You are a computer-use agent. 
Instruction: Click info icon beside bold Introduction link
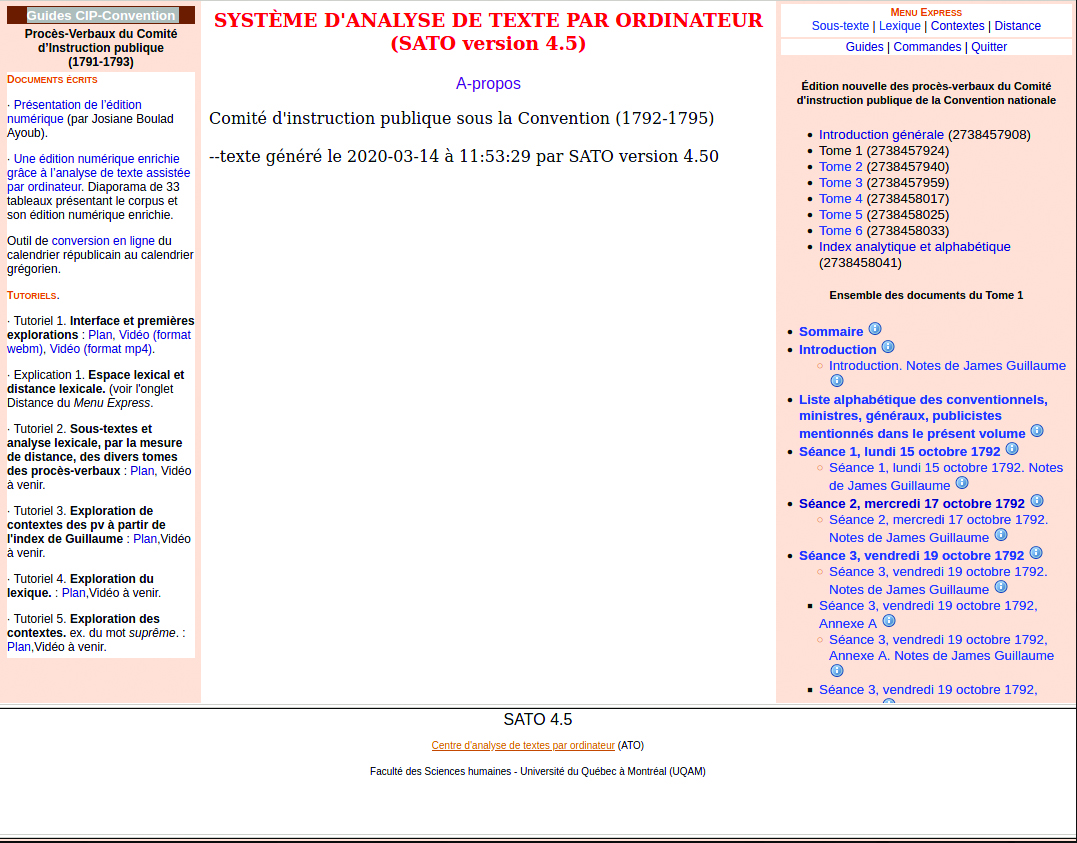(888, 347)
